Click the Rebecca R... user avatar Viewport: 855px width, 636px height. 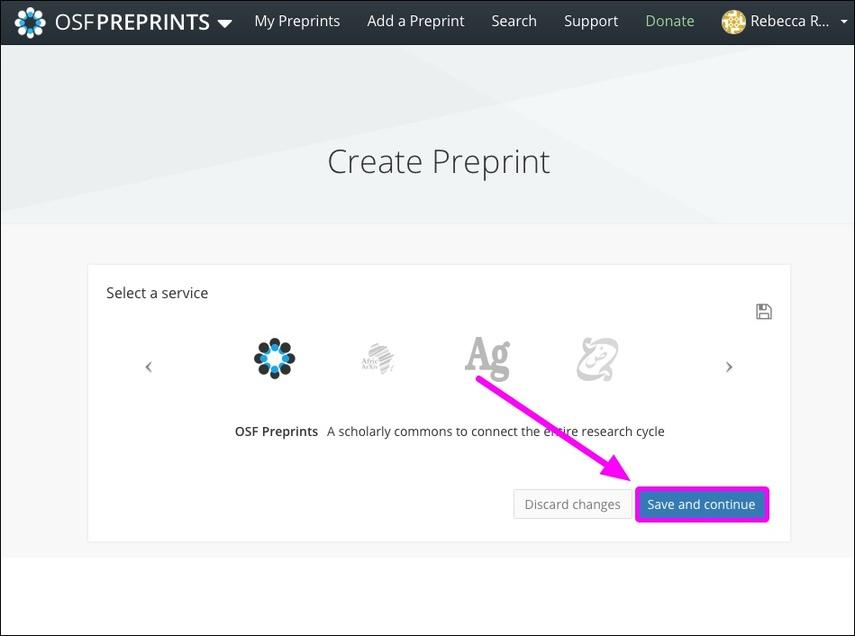733,22
